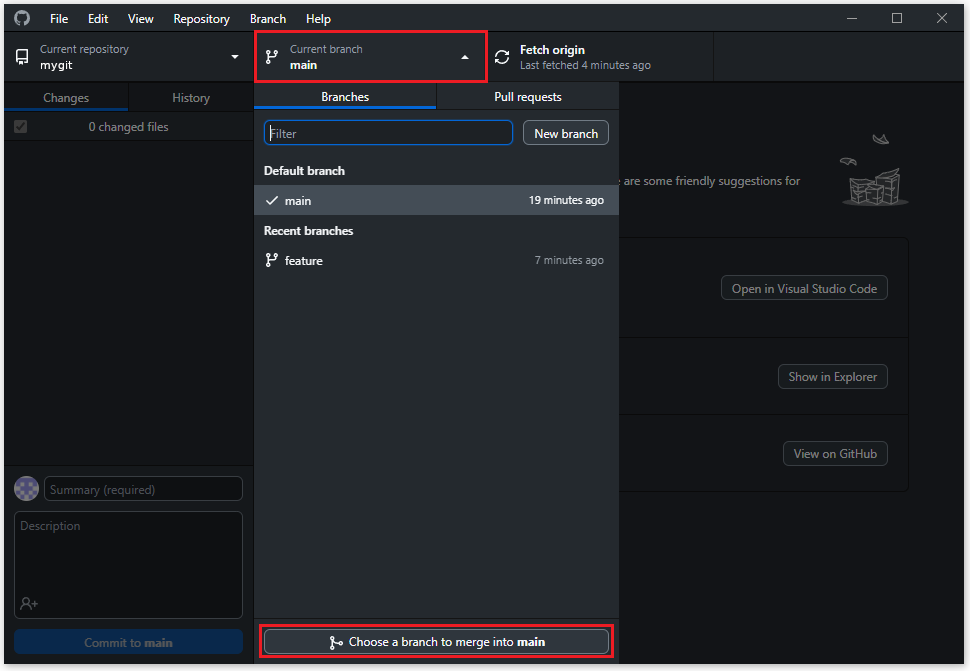Click the add co-authors icon in Description
Screen dimensions: 970x671
coord(28,603)
